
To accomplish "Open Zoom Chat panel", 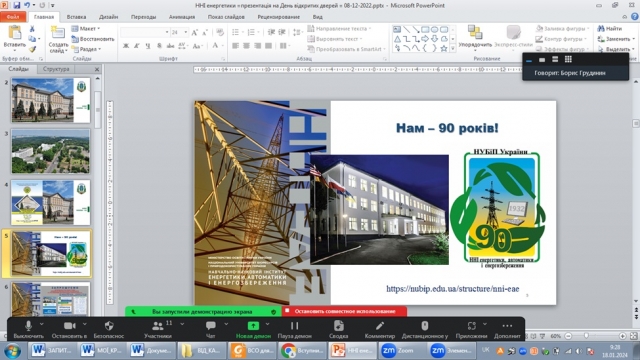I will coord(211,329).
